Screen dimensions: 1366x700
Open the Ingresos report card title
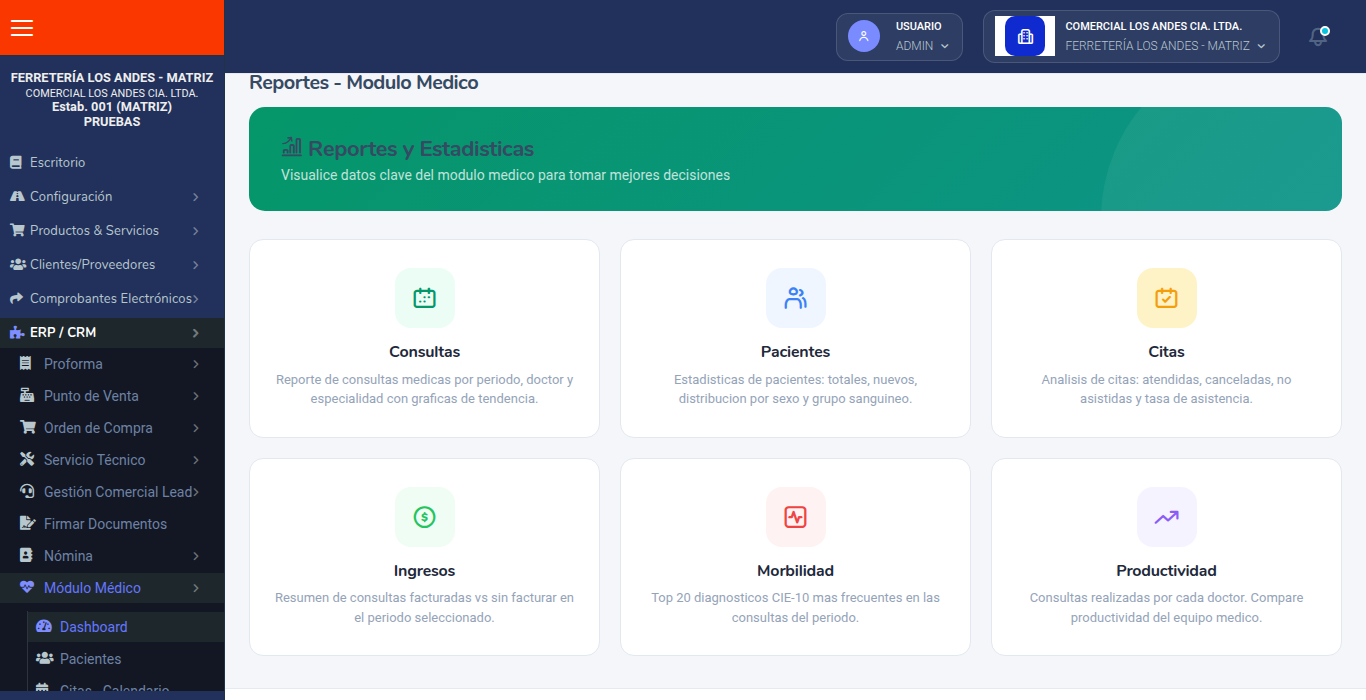click(x=424, y=571)
